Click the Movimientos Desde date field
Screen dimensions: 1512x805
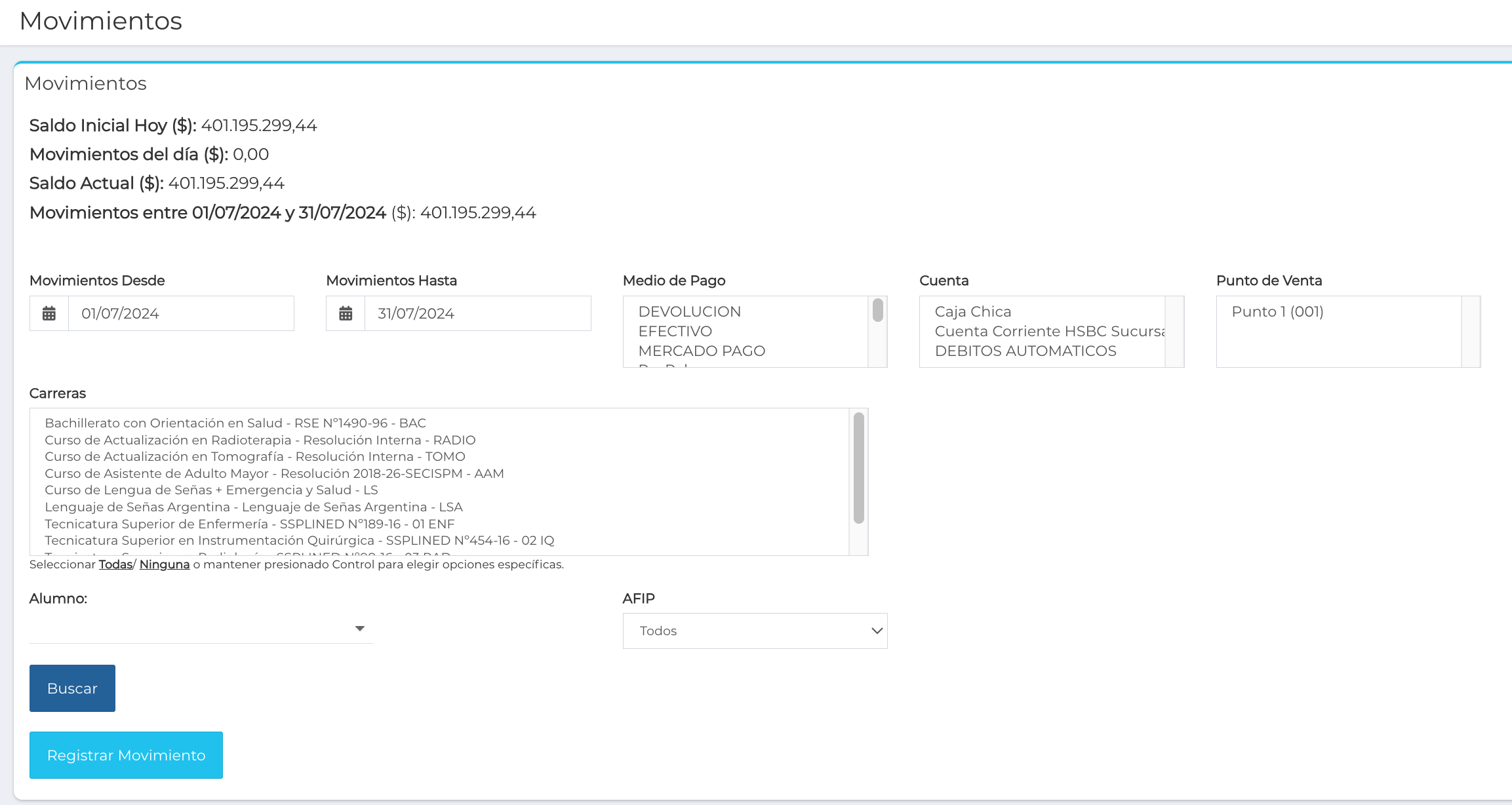[180, 313]
